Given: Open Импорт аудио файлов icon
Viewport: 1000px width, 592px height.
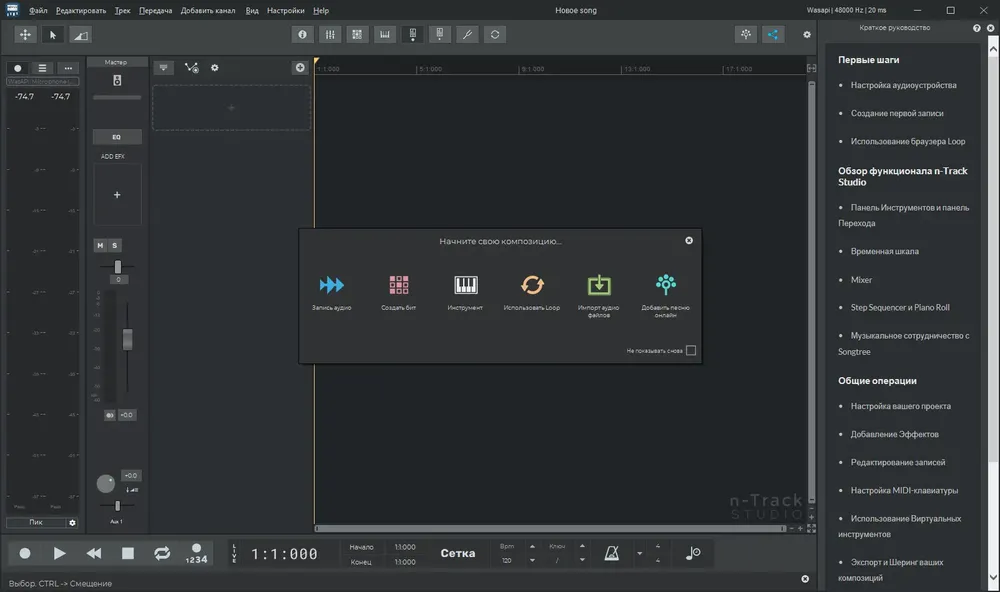Looking at the screenshot, I should coord(599,285).
